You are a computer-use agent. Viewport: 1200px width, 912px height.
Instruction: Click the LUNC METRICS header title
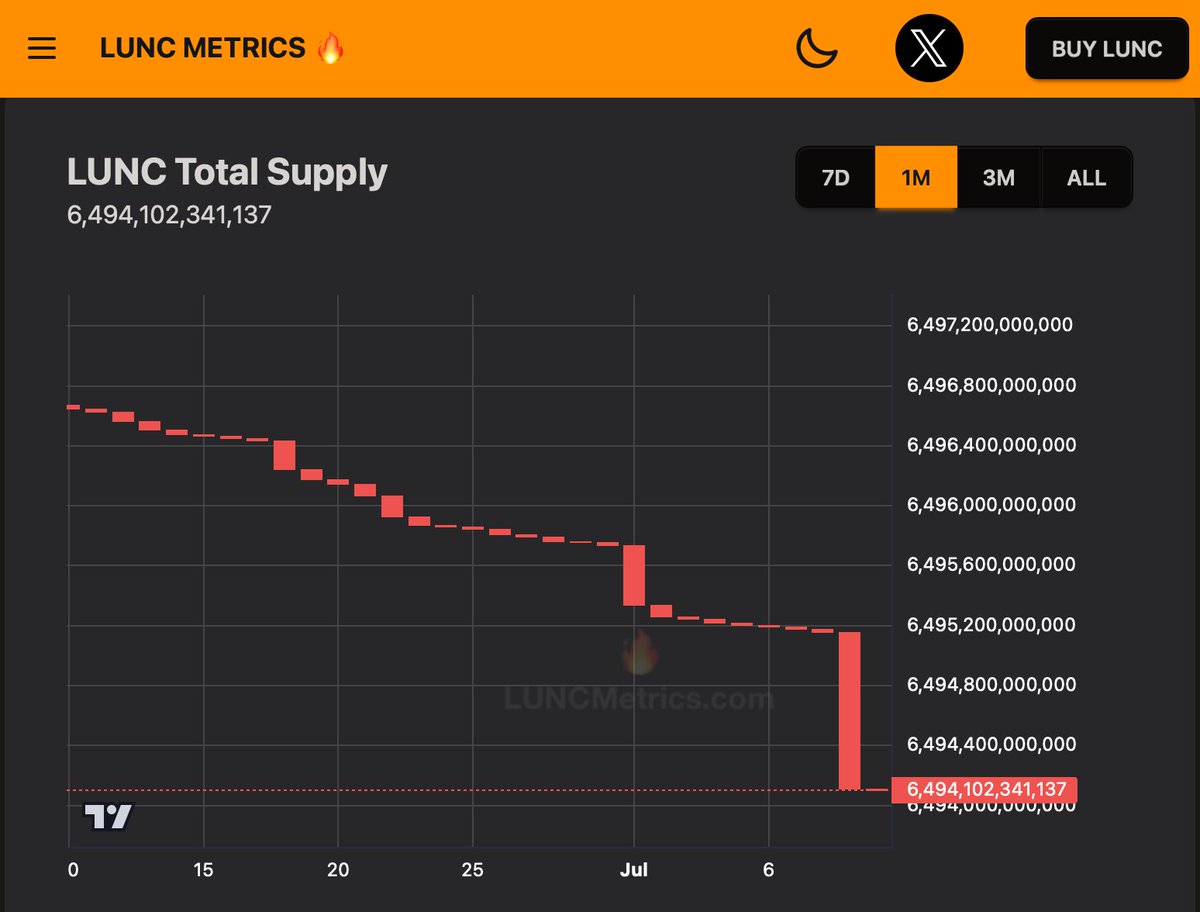[205, 47]
